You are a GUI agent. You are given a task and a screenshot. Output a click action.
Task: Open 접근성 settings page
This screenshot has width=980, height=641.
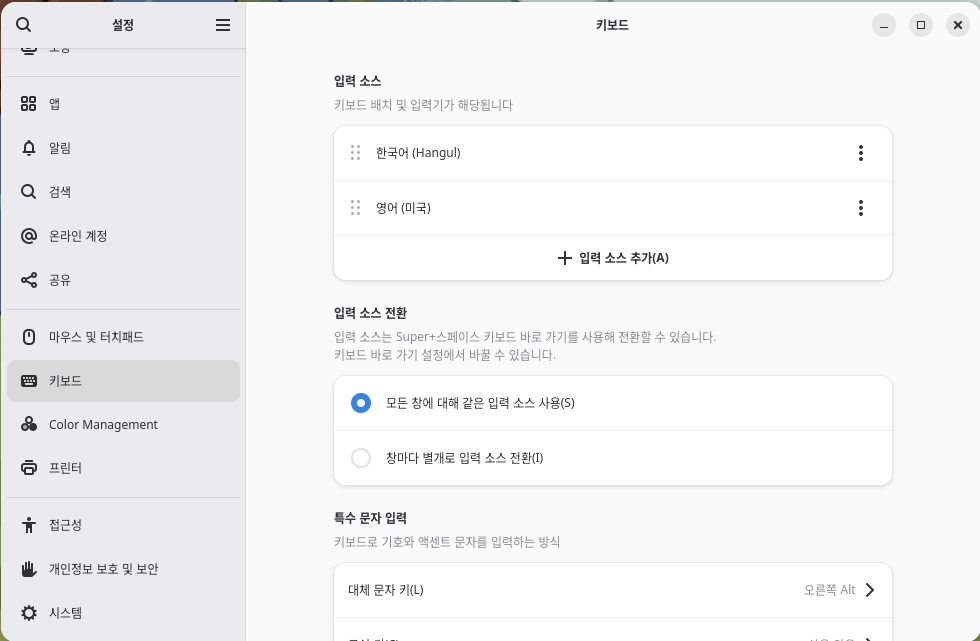point(123,525)
